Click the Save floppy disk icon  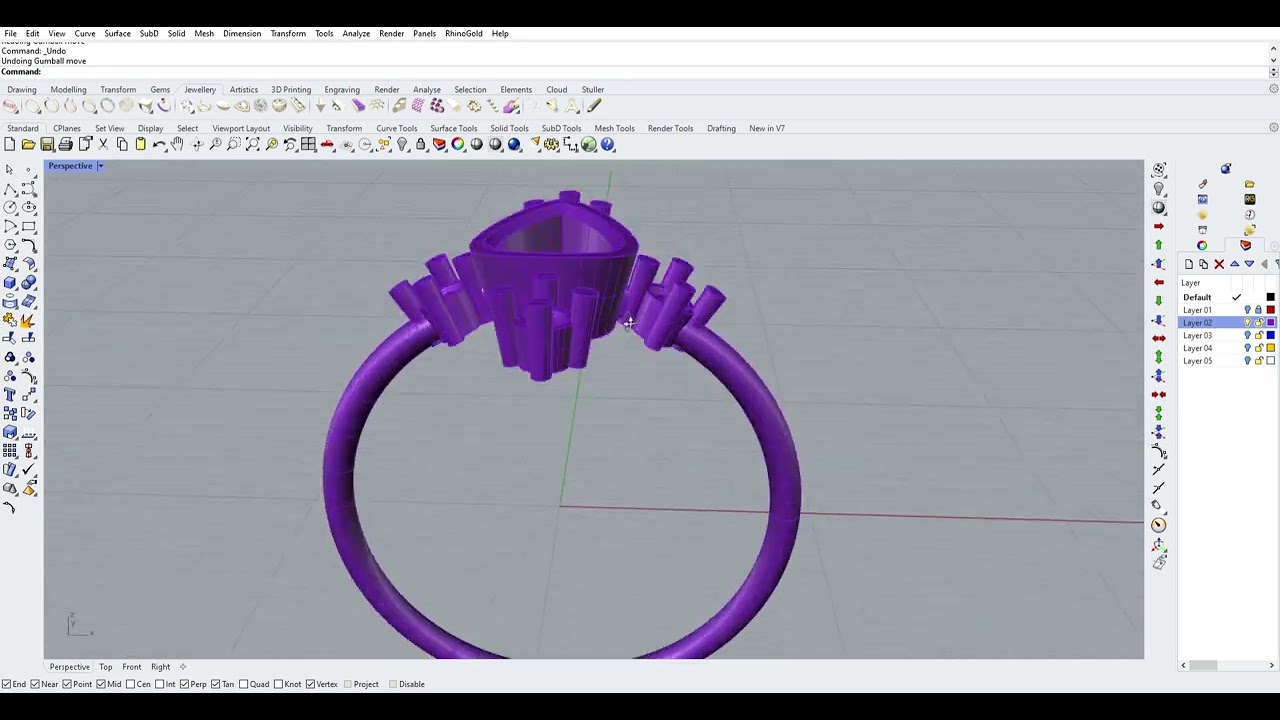pyautogui.click(x=47, y=145)
